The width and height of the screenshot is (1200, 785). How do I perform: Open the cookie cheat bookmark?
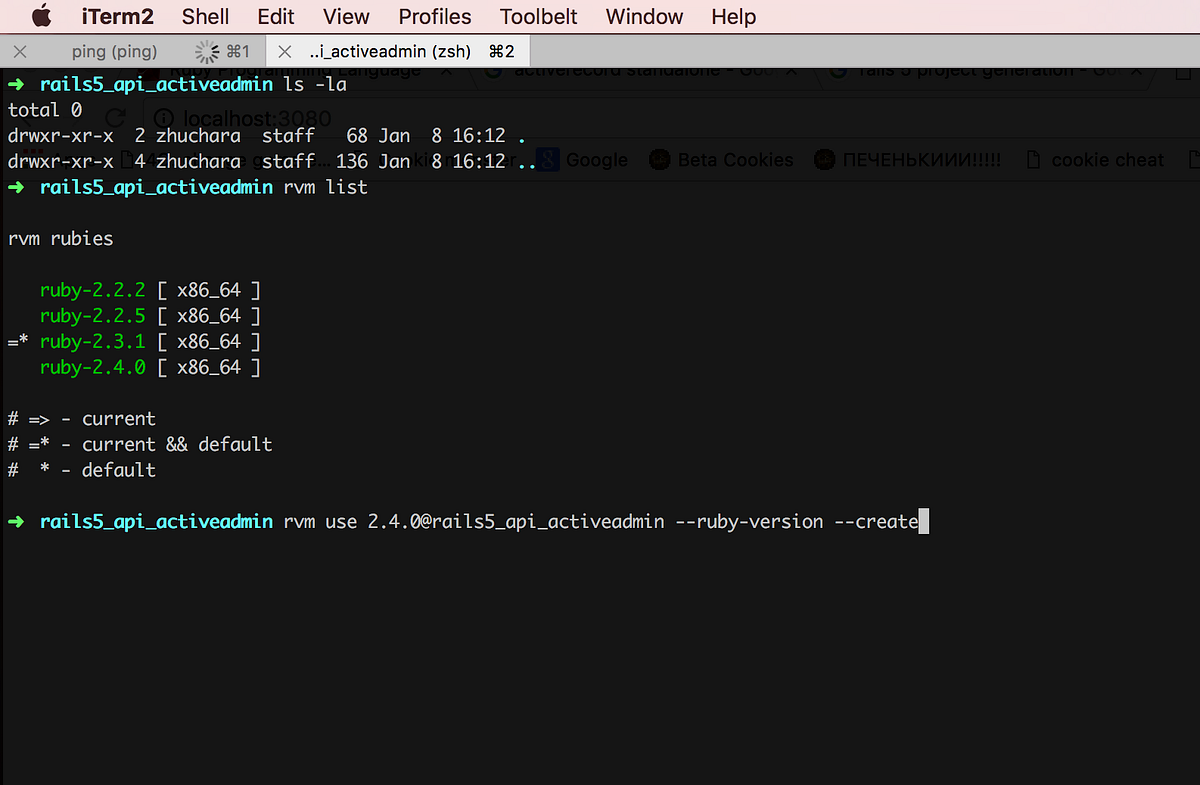pyautogui.click(x=1107, y=159)
